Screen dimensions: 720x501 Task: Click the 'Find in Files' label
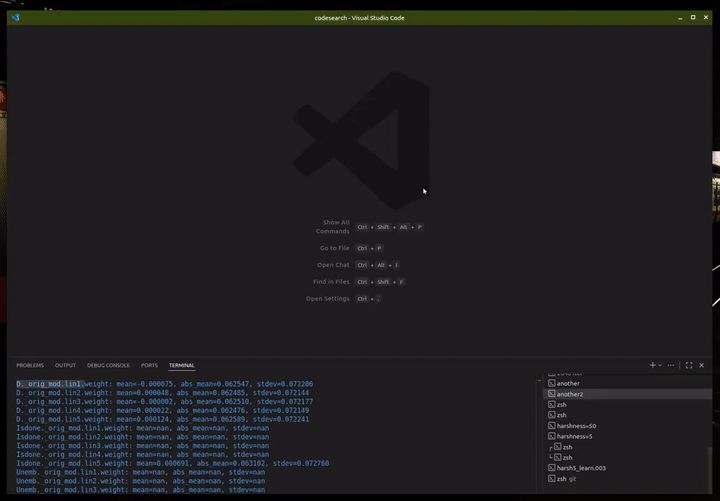331,282
